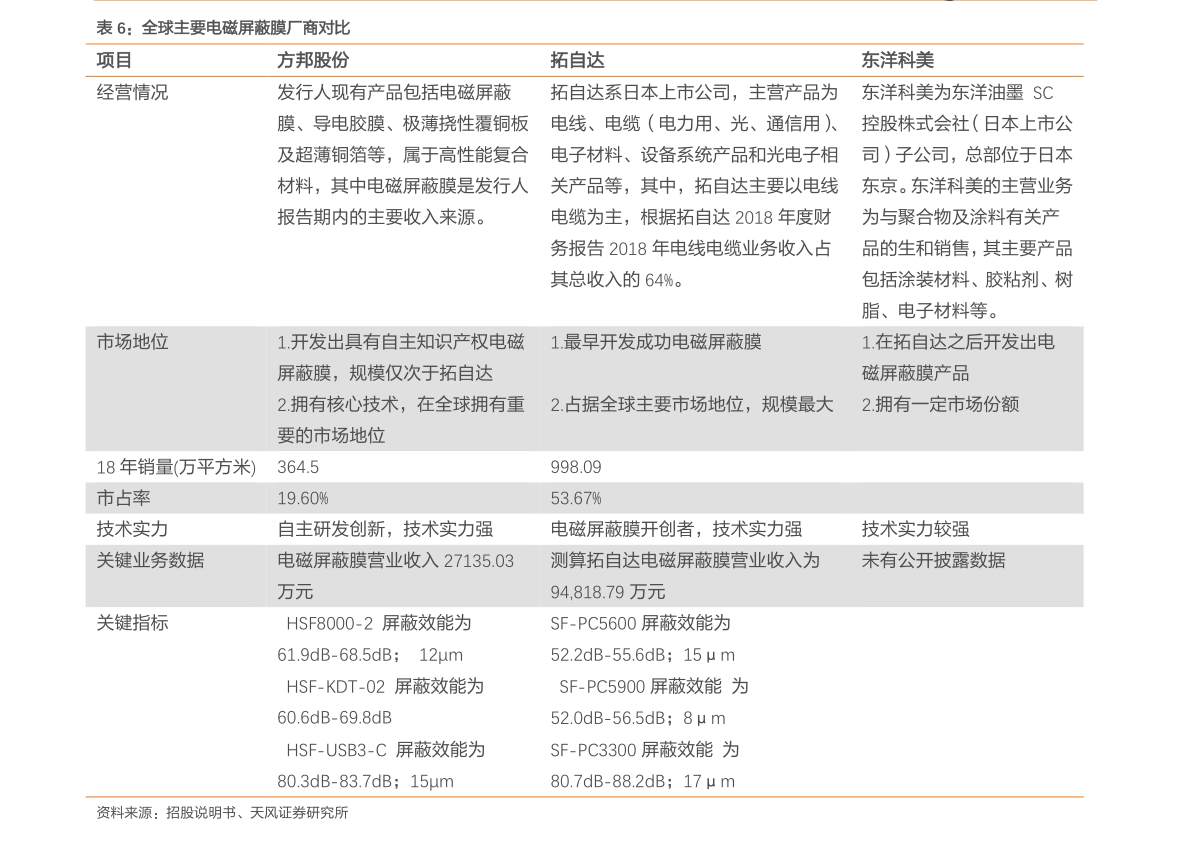Click the "未有公开披露数据" cell
Viewport: 1191px width, 841px height.
(933, 560)
